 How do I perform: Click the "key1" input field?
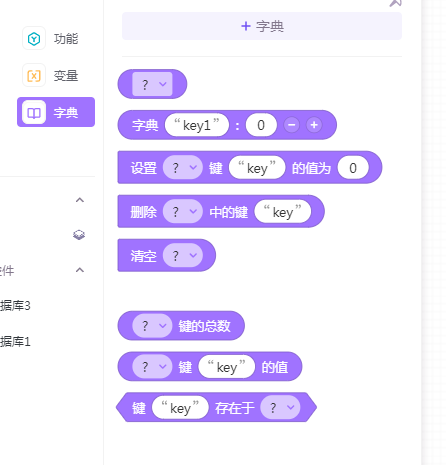pyautogui.click(x=197, y=125)
